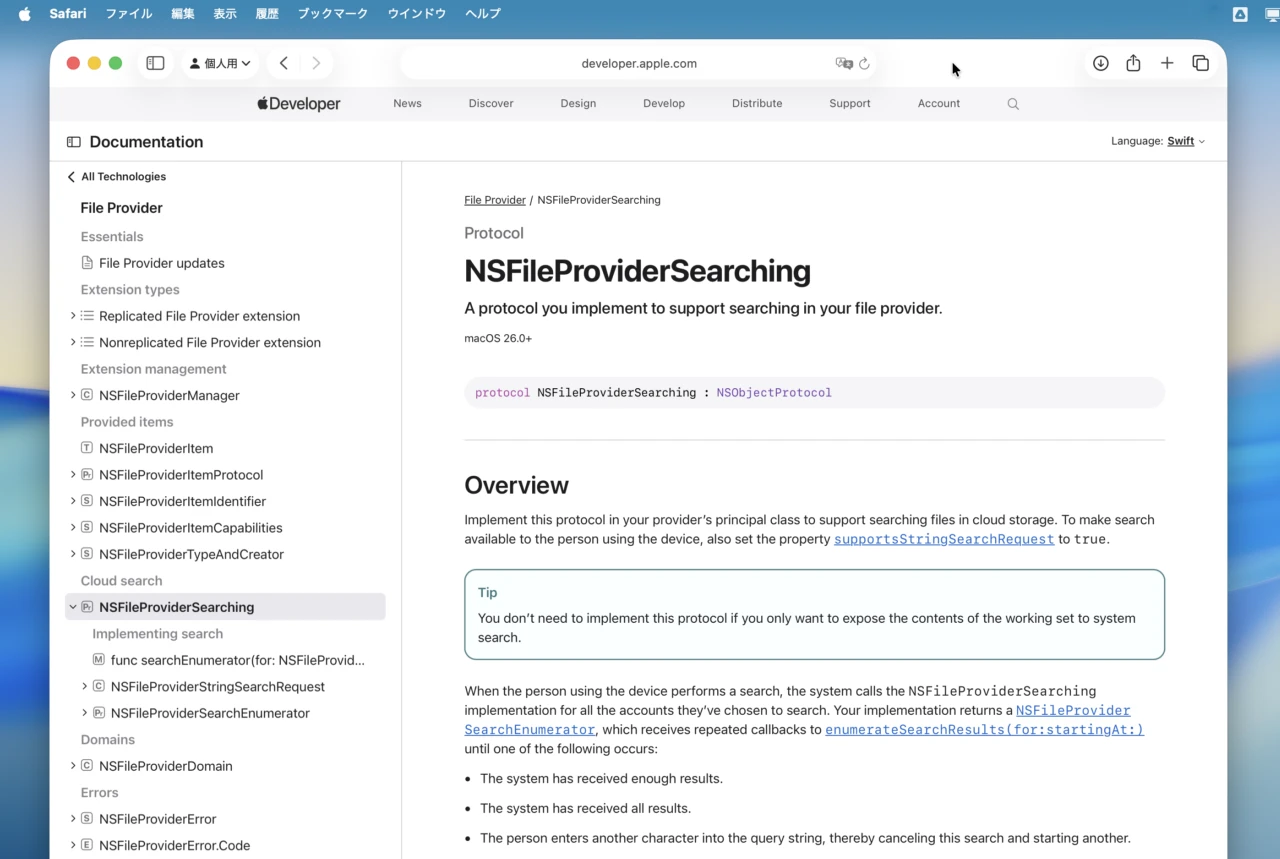Click the File Provider breadcrumb link
The width and height of the screenshot is (1280, 859).
tap(495, 199)
